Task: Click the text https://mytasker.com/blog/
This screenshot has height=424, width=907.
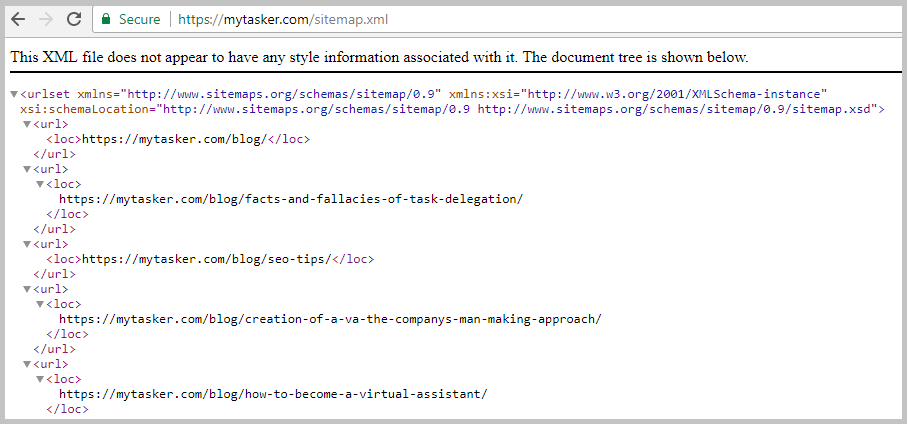Action: (174, 139)
